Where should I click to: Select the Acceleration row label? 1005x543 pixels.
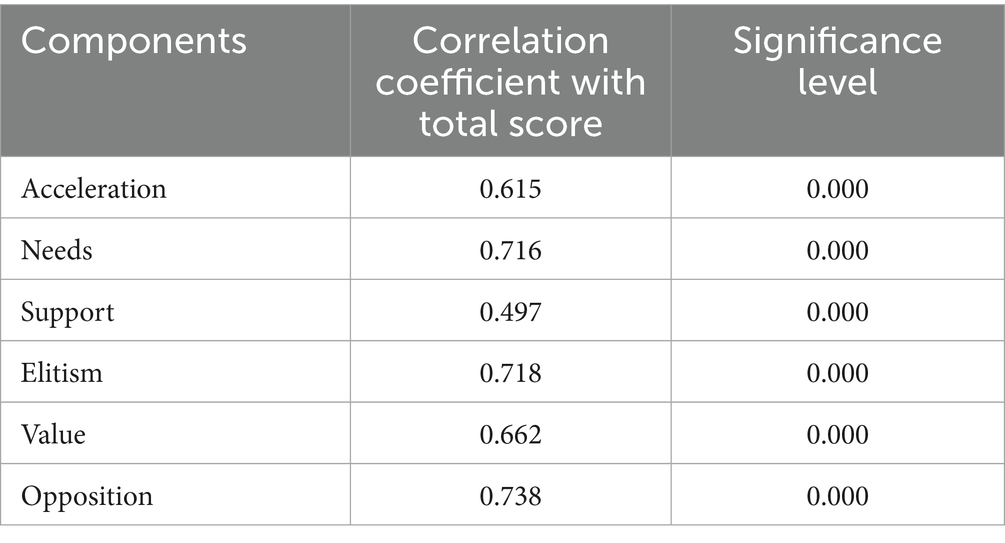pos(93,188)
